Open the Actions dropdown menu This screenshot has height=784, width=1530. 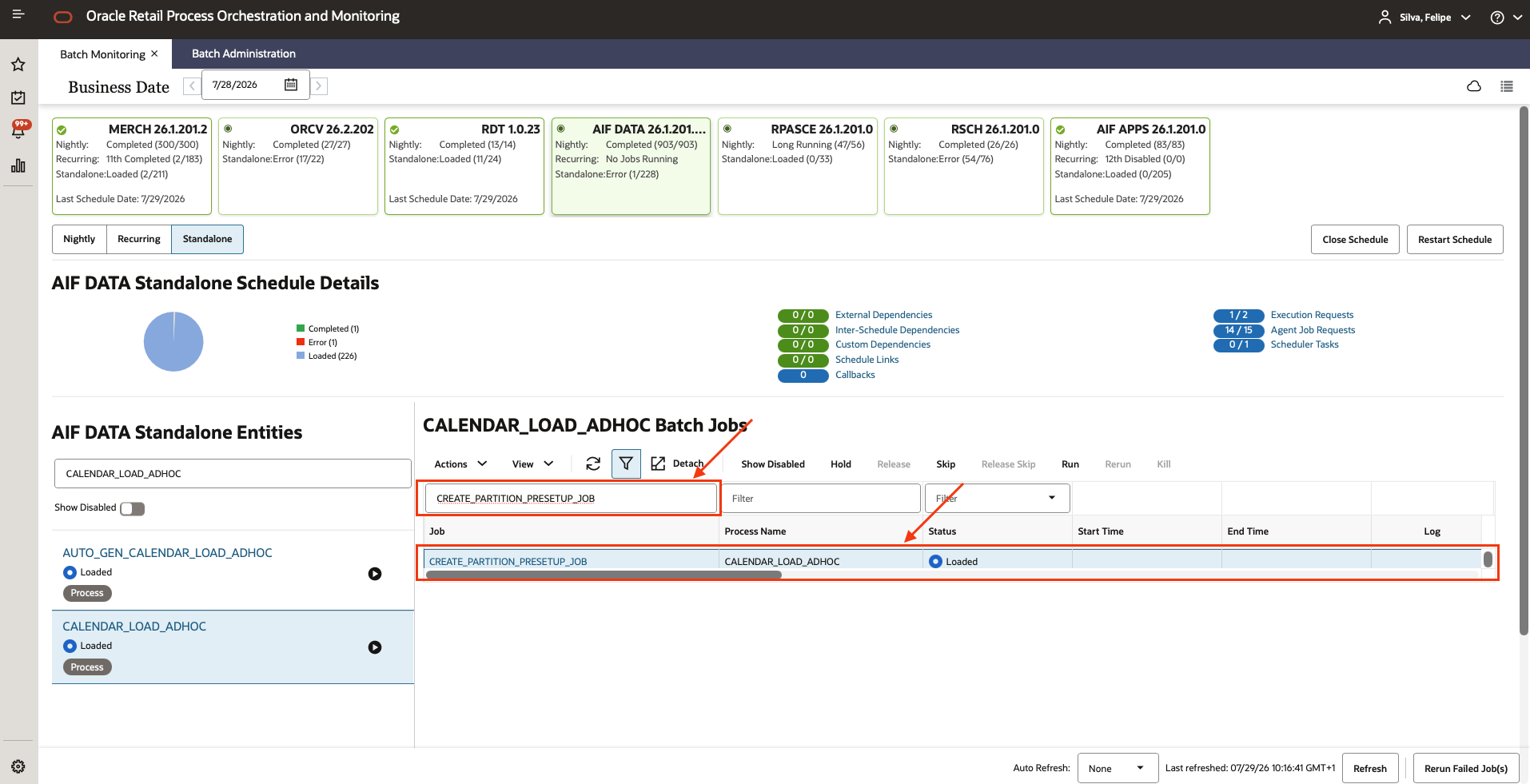tap(460, 464)
